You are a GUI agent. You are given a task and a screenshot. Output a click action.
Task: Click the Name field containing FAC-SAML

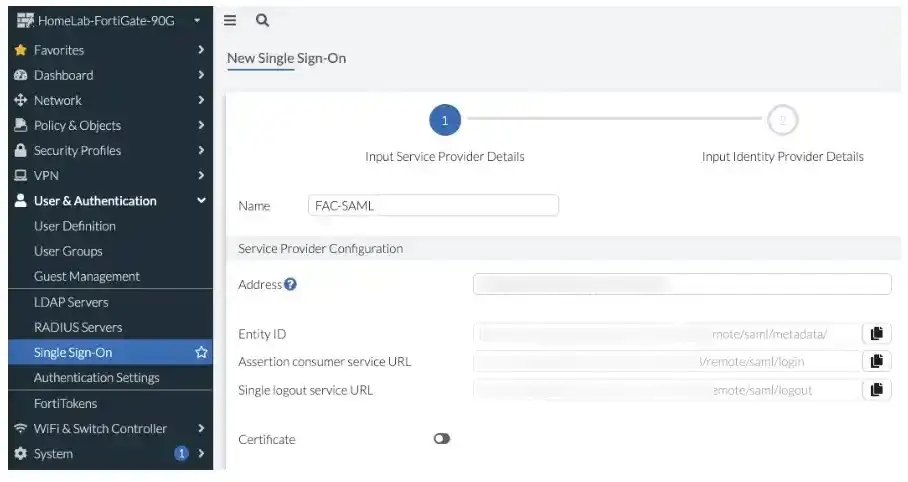click(x=433, y=206)
